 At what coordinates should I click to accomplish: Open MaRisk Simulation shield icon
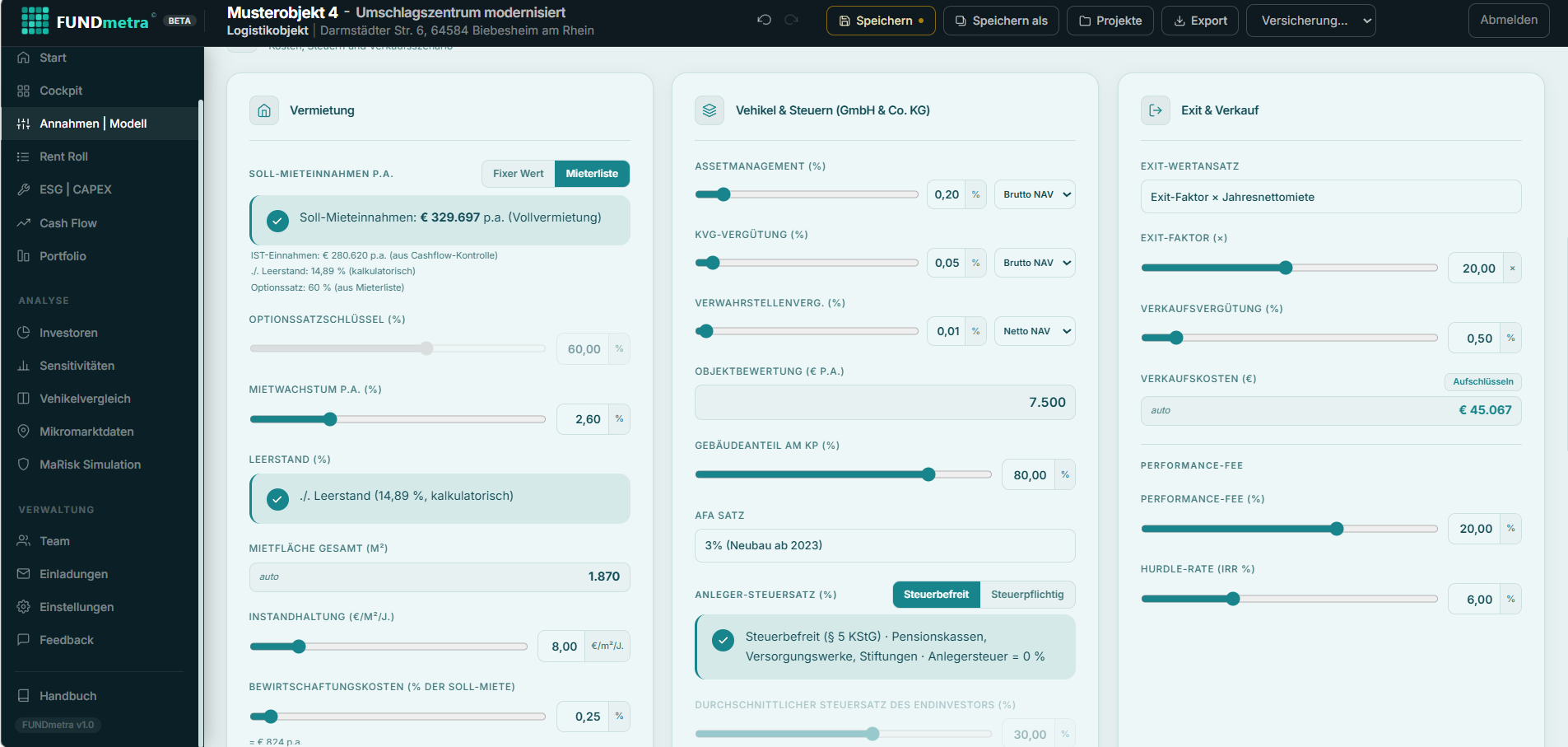pyautogui.click(x=23, y=465)
